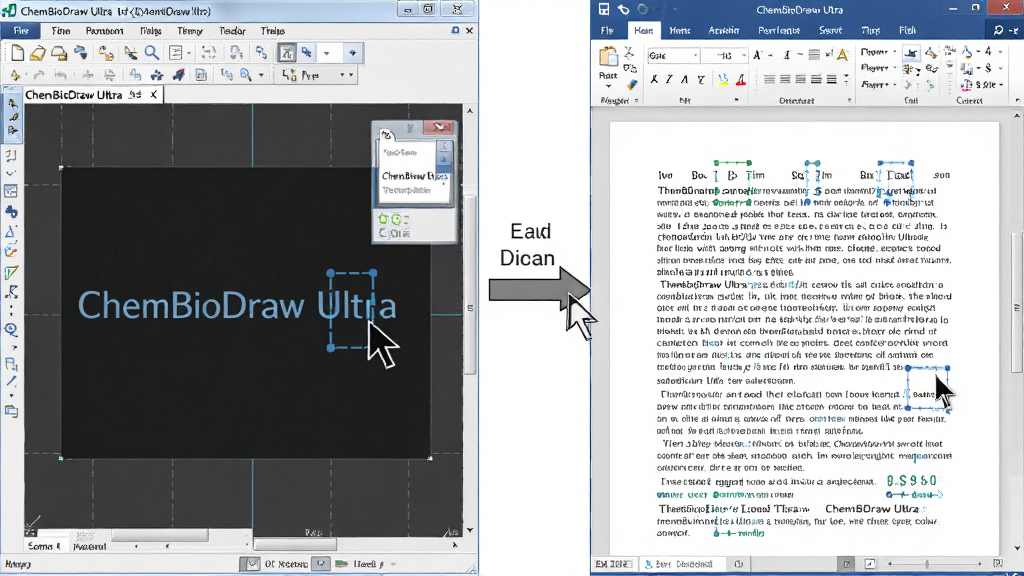Click the rocket icon in ChemBioDraw second toolbar row

click(178, 75)
